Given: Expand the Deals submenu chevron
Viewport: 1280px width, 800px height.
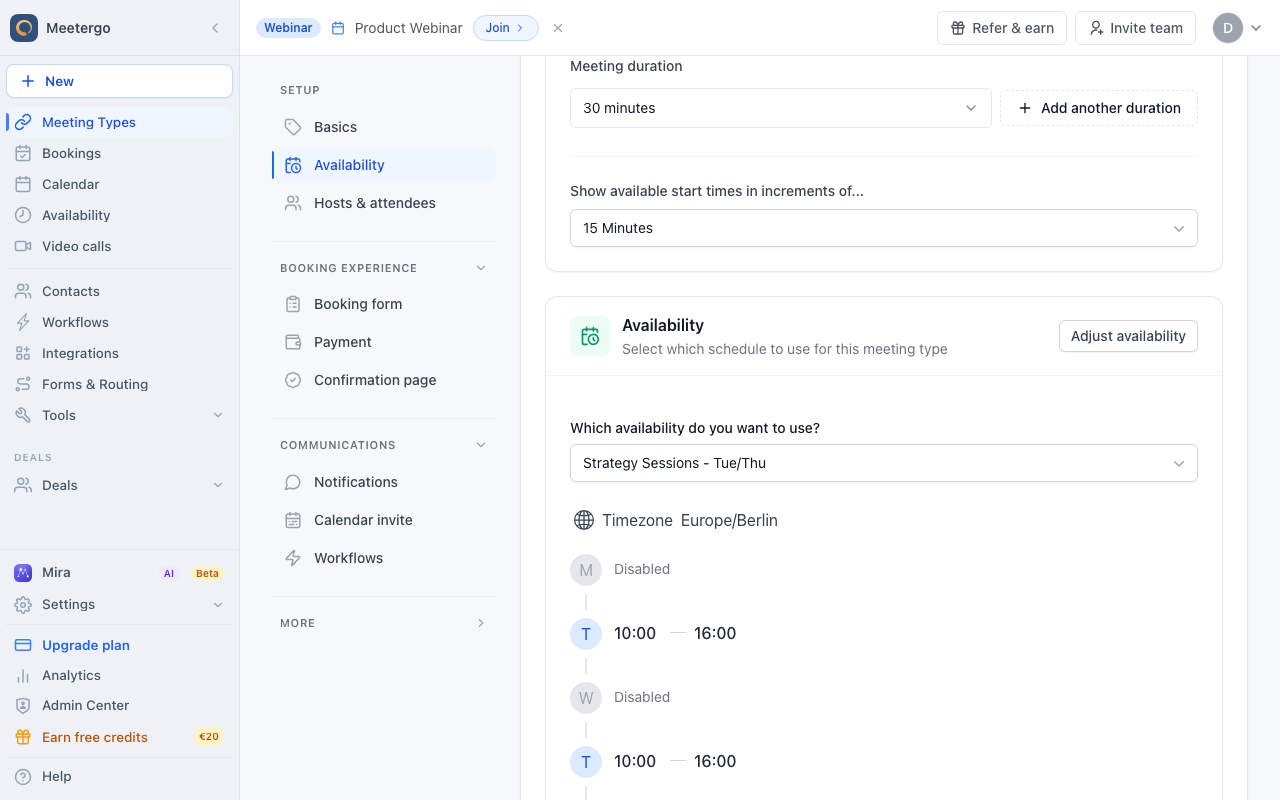Looking at the screenshot, I should pos(218,485).
